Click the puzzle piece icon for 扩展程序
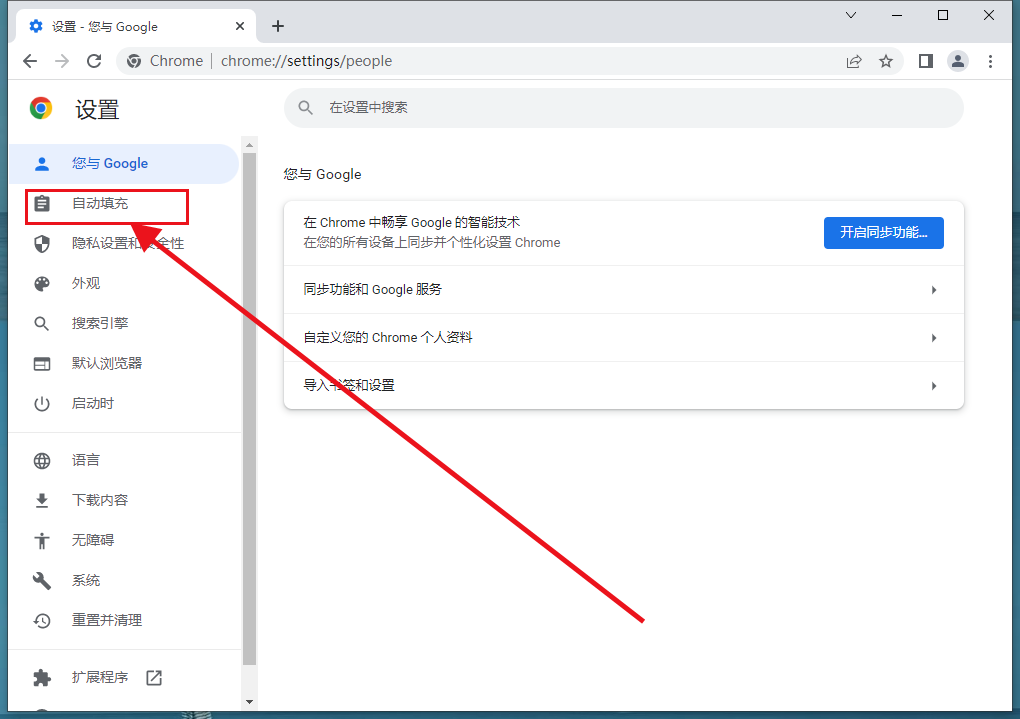Image resolution: width=1020 pixels, height=719 pixels. [42, 678]
